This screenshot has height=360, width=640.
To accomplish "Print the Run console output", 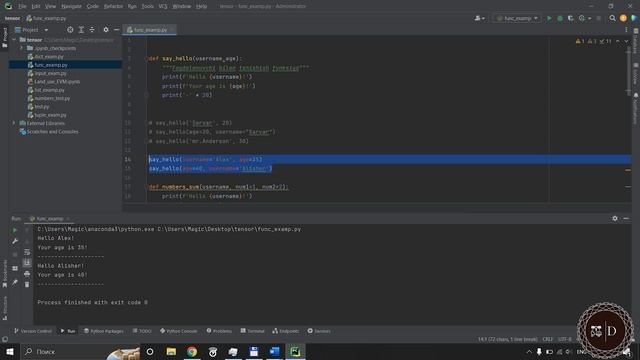I will [27, 274].
